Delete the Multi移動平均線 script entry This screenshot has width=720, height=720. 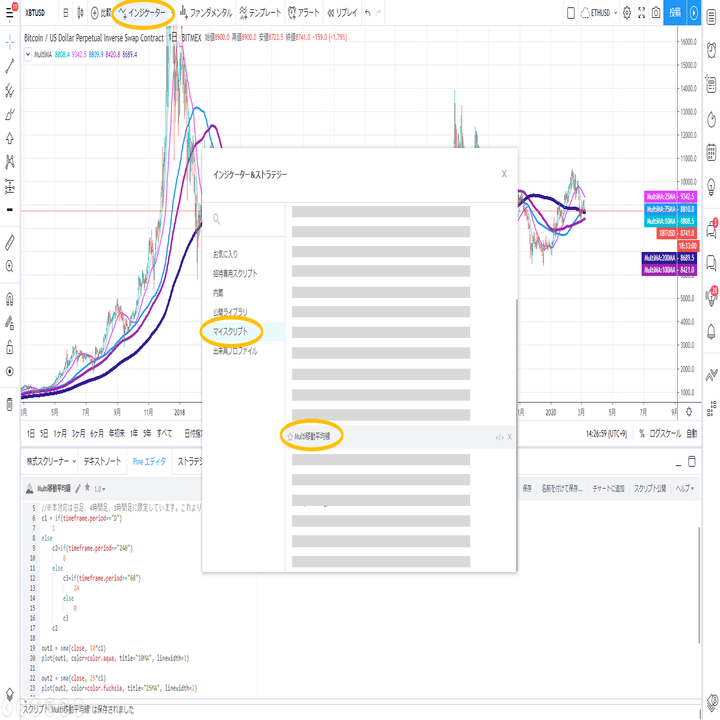[509, 437]
